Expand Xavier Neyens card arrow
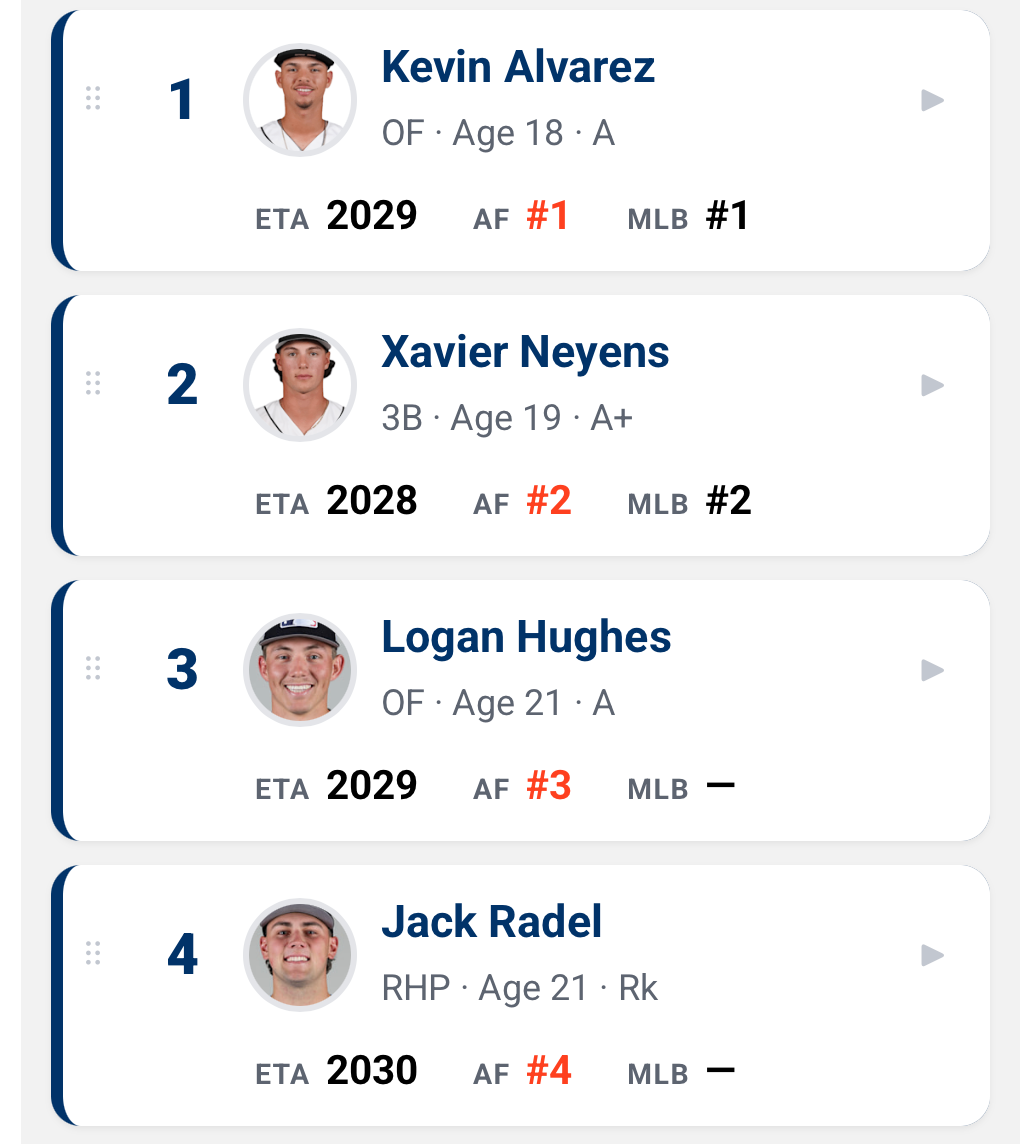This screenshot has width=1032, height=1144. pos(932,385)
